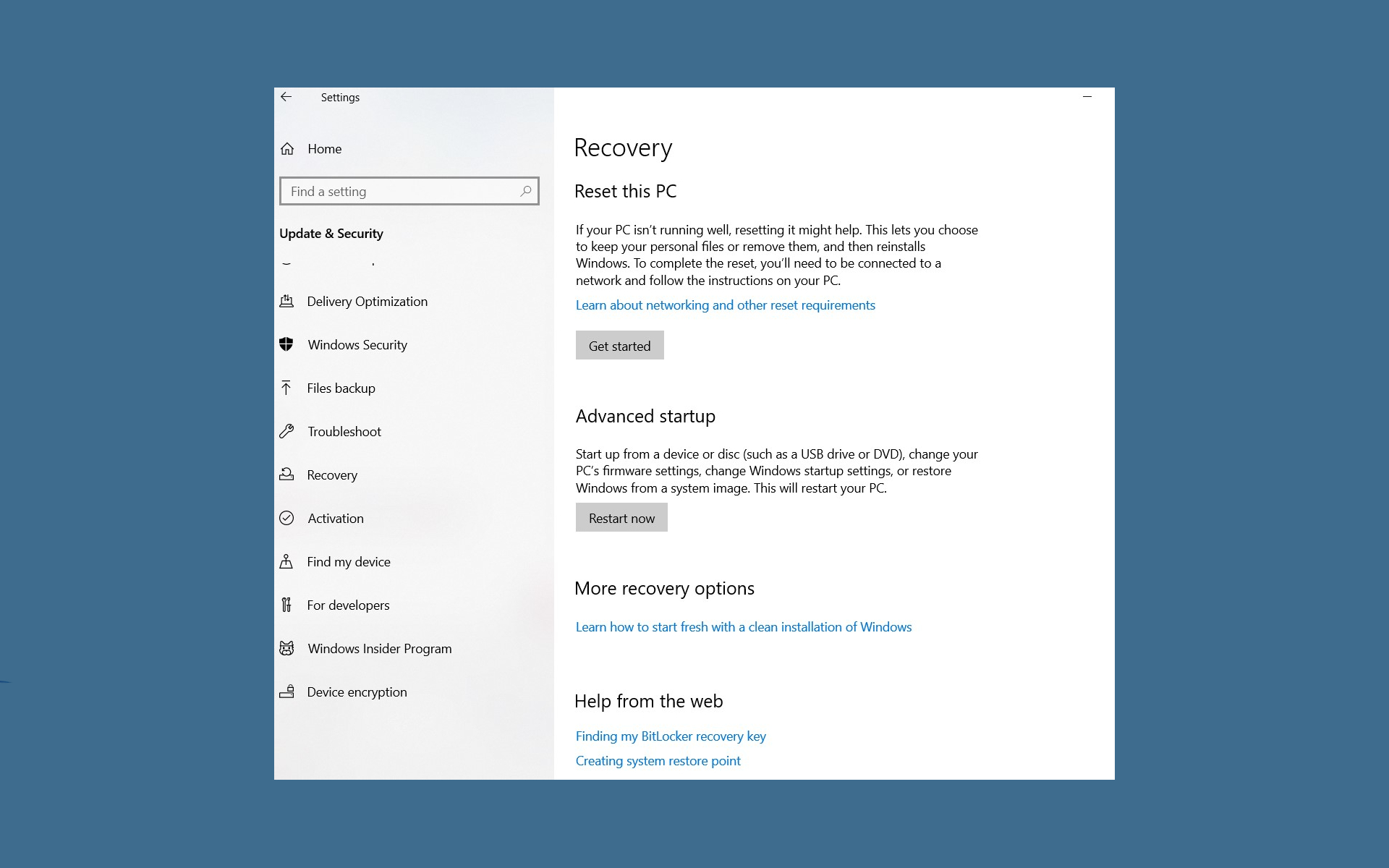Click the Activation checkmark circle icon
The width and height of the screenshot is (1389, 868).
(x=286, y=518)
